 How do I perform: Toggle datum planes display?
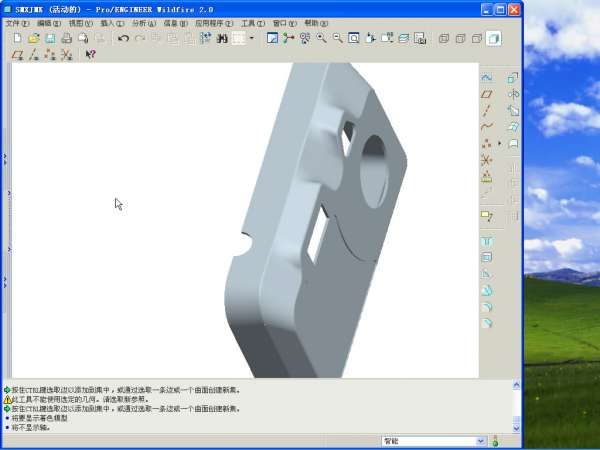click(x=18, y=55)
